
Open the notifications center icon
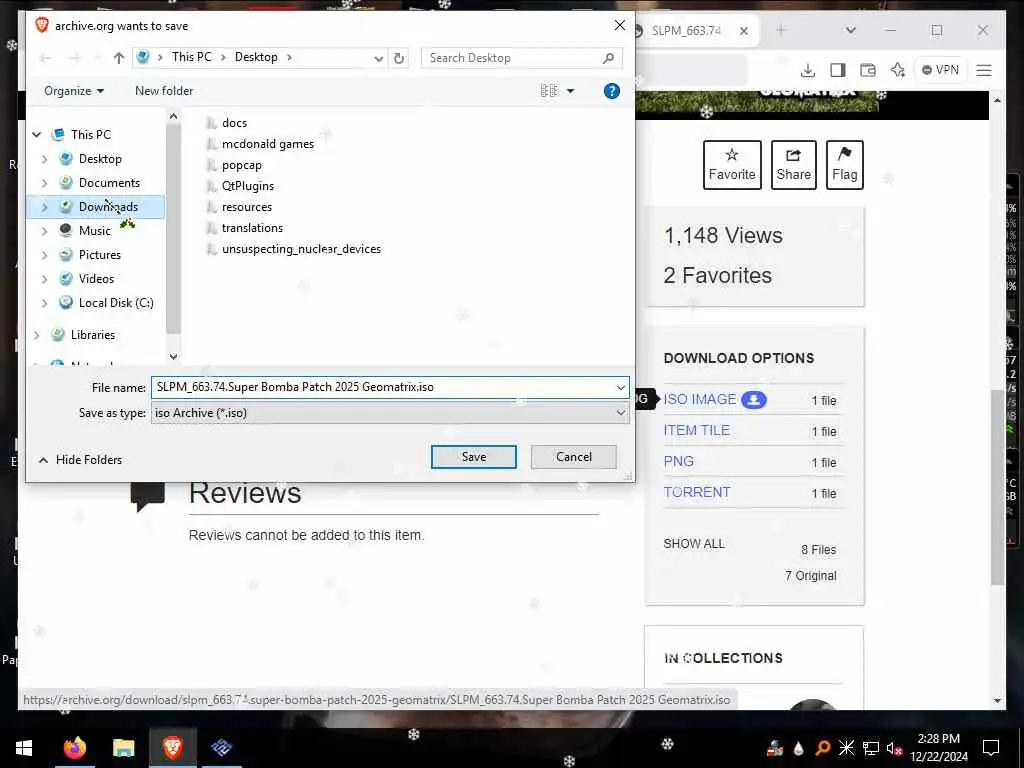[991, 748]
